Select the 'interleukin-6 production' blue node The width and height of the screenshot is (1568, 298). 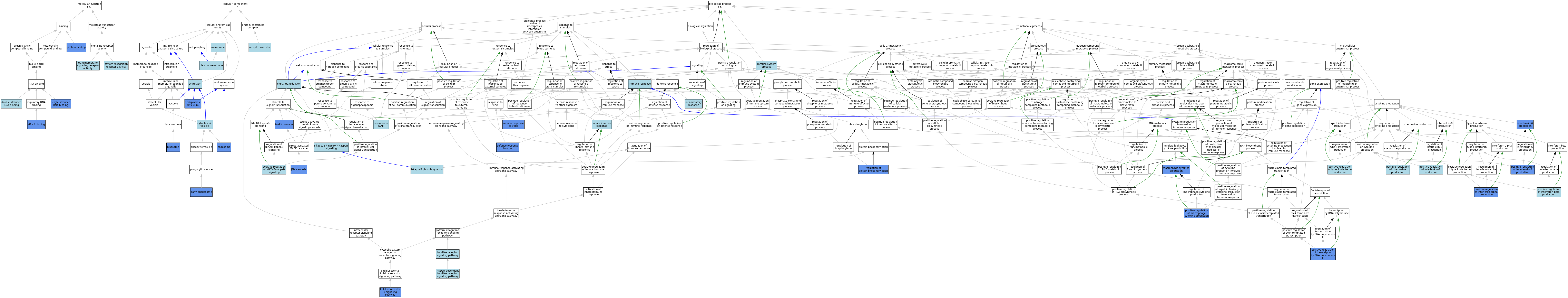[x=1525, y=125]
